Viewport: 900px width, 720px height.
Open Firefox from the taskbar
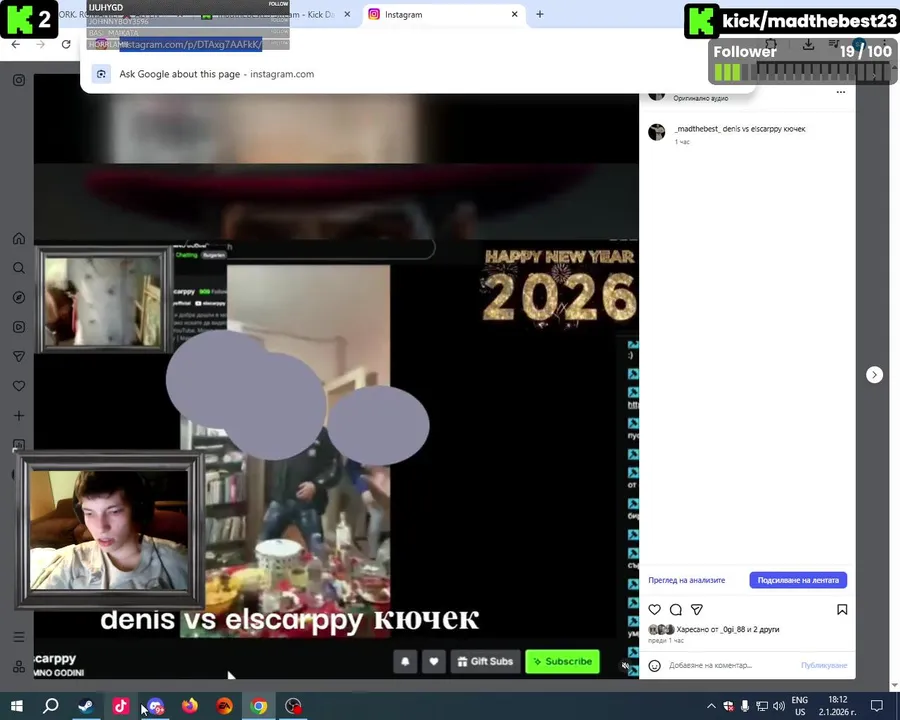(190, 706)
